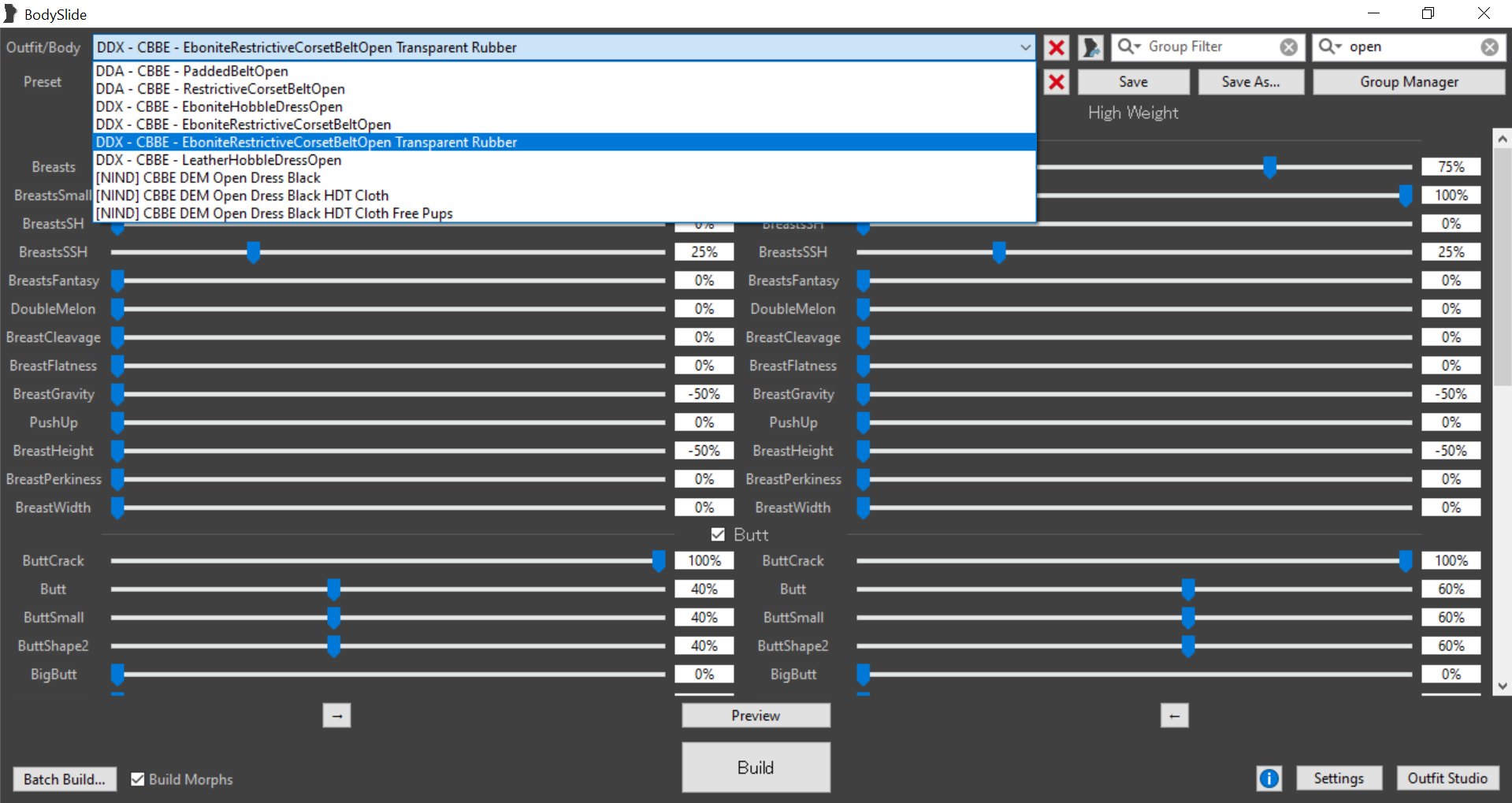Click the low weight BreastsSSH slider thumb
1512x803 pixels.
(253, 252)
